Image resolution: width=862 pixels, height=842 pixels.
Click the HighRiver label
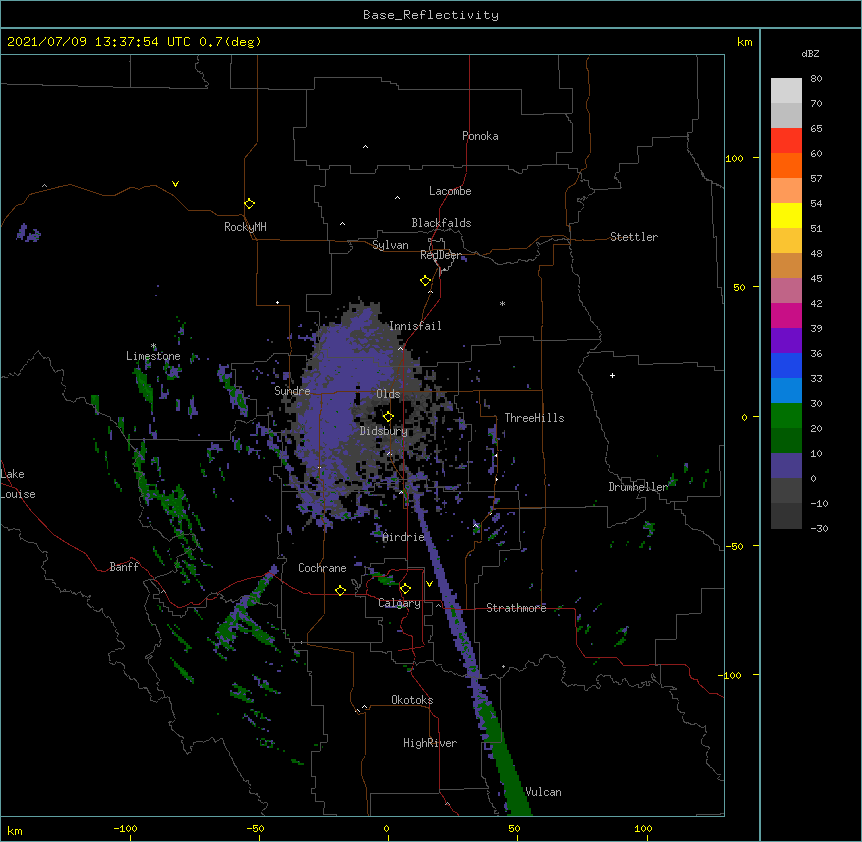coord(430,743)
